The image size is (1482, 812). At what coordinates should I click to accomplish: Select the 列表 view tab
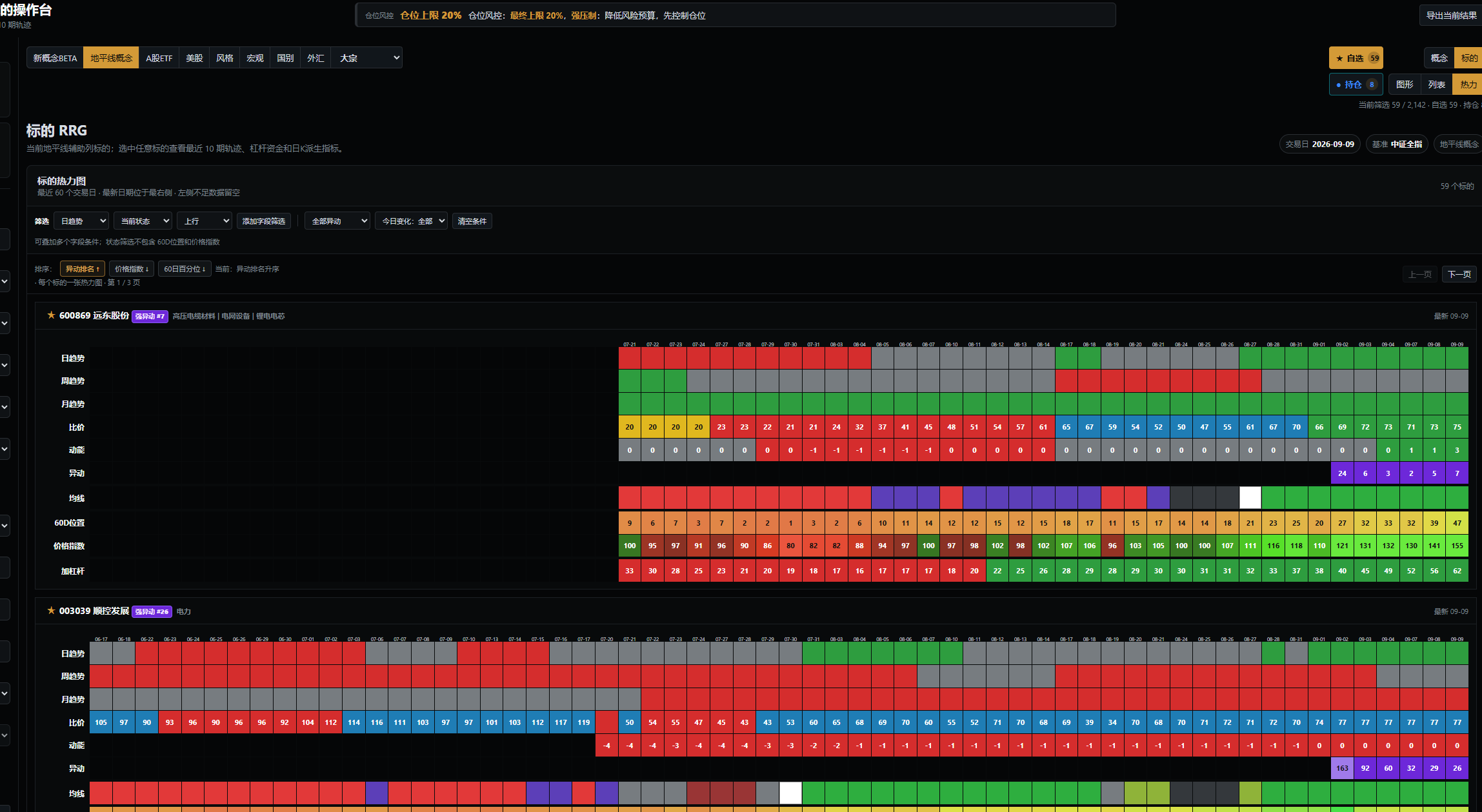coord(1436,84)
